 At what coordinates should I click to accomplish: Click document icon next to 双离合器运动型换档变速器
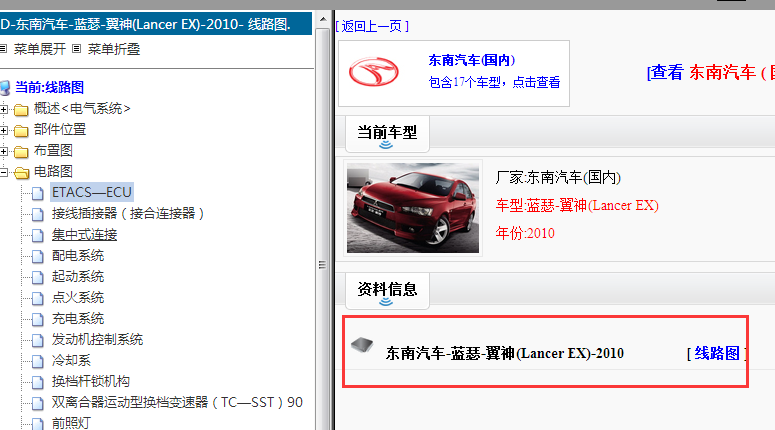click(38, 403)
